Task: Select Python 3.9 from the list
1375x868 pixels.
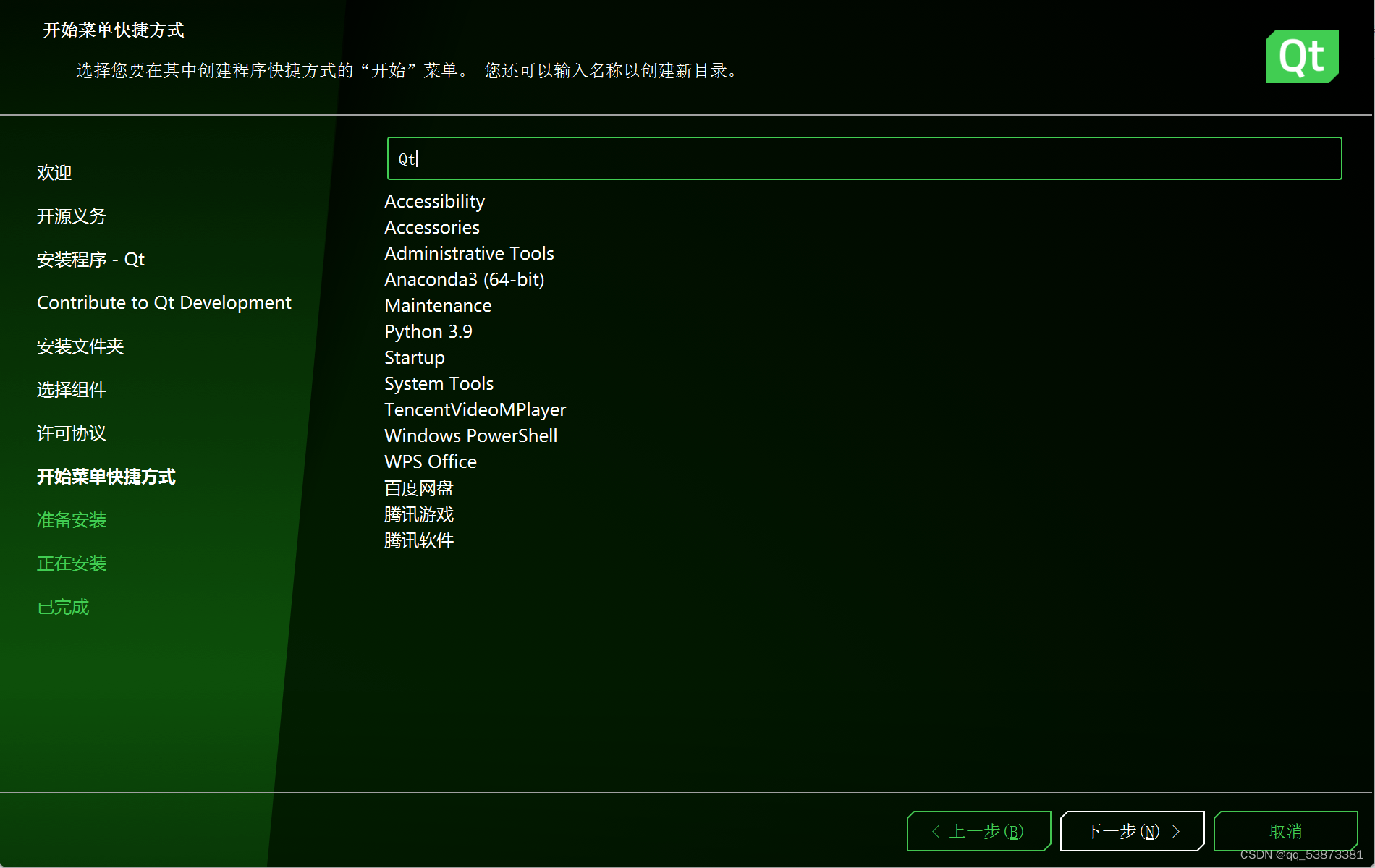Action: click(x=428, y=331)
